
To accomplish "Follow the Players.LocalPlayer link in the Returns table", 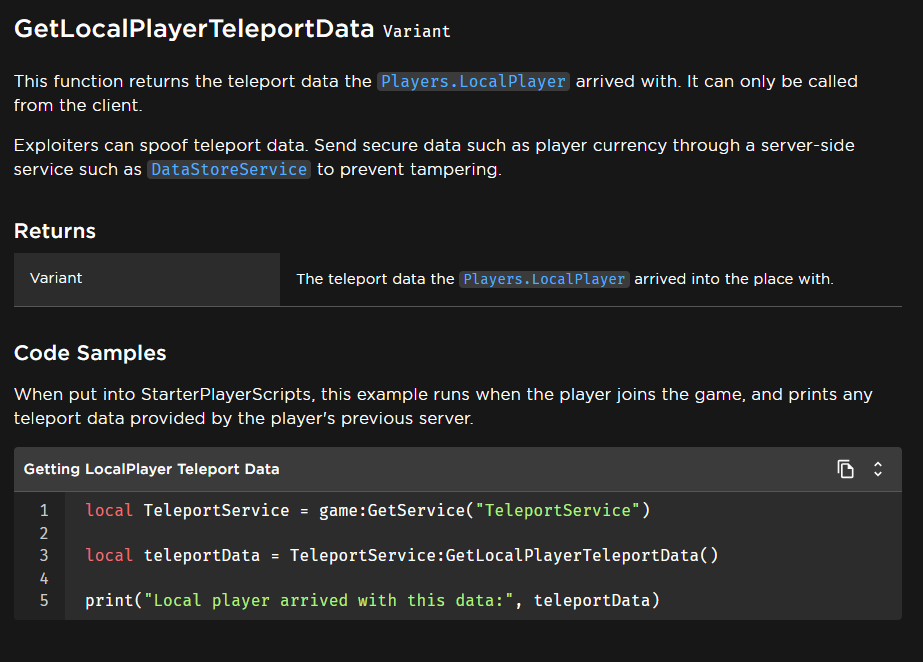I will pos(544,280).
